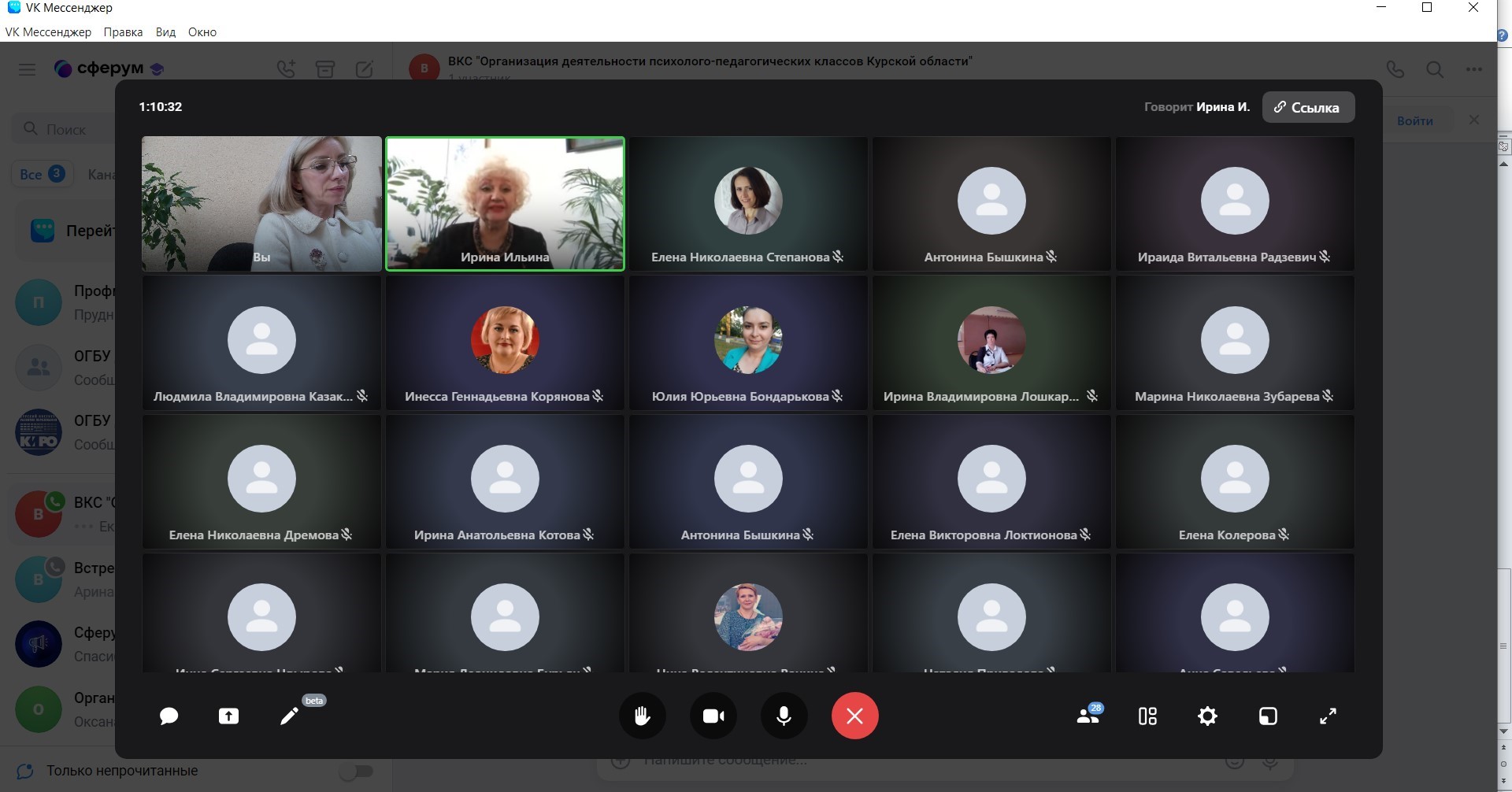Open the hamburger menu in Сферум sidebar

click(x=28, y=69)
